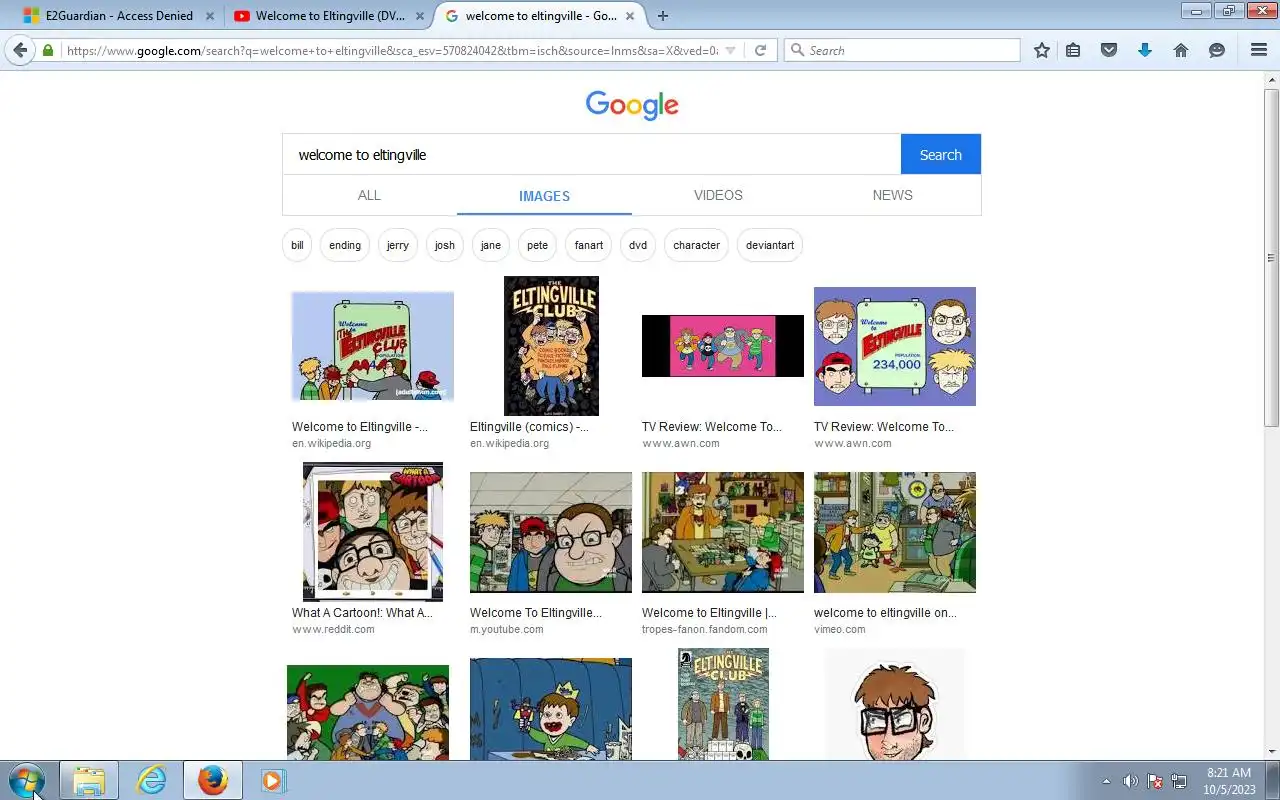
Task: Open the Downloads arrow icon
Action: (x=1145, y=50)
